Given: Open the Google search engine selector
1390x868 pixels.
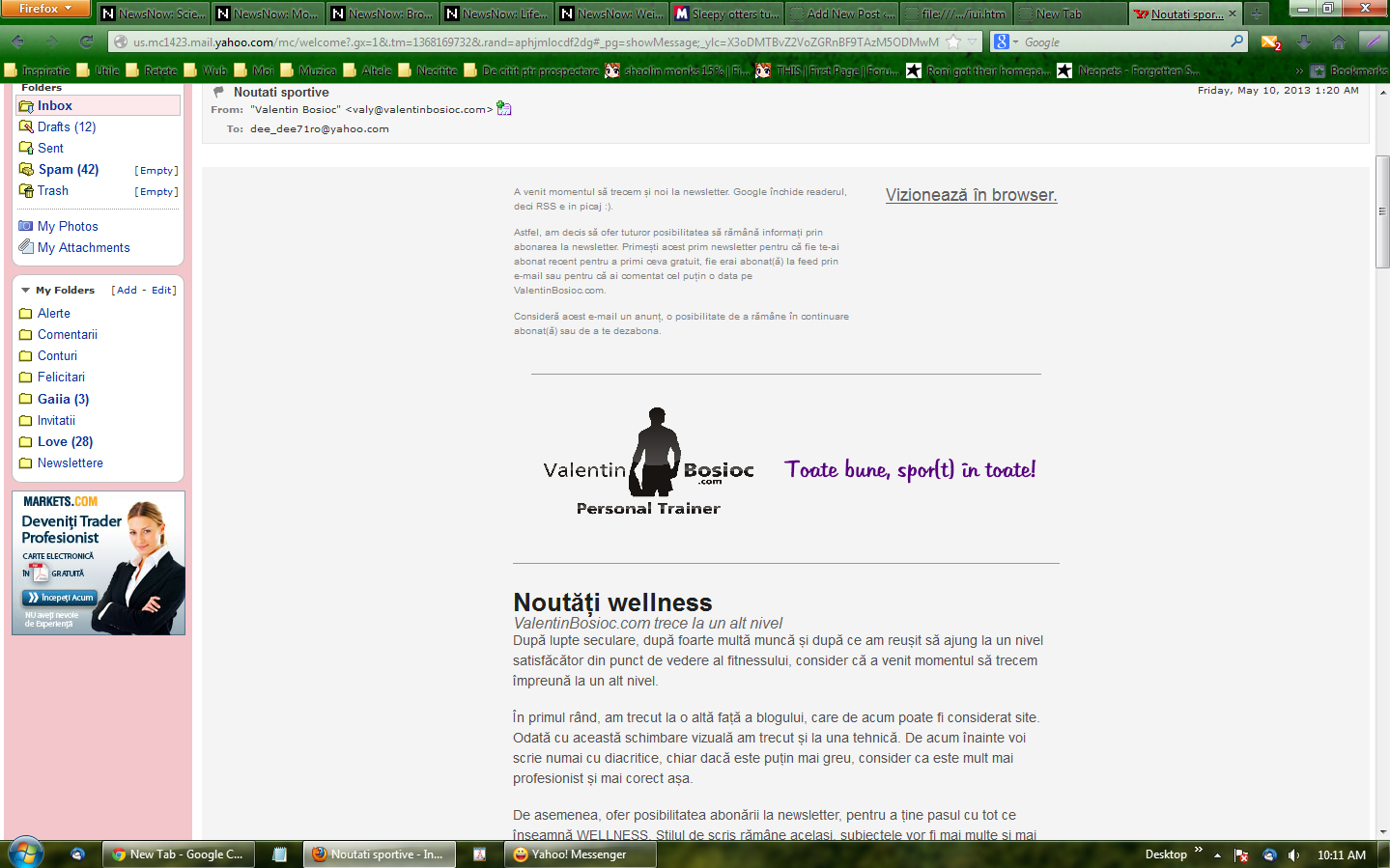Looking at the screenshot, I should point(1007,42).
